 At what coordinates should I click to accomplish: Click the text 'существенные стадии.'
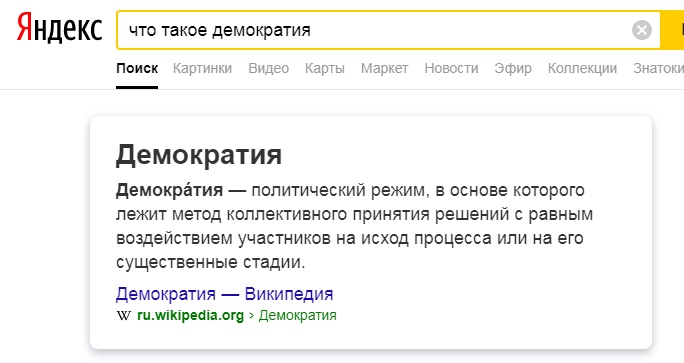tap(211, 262)
